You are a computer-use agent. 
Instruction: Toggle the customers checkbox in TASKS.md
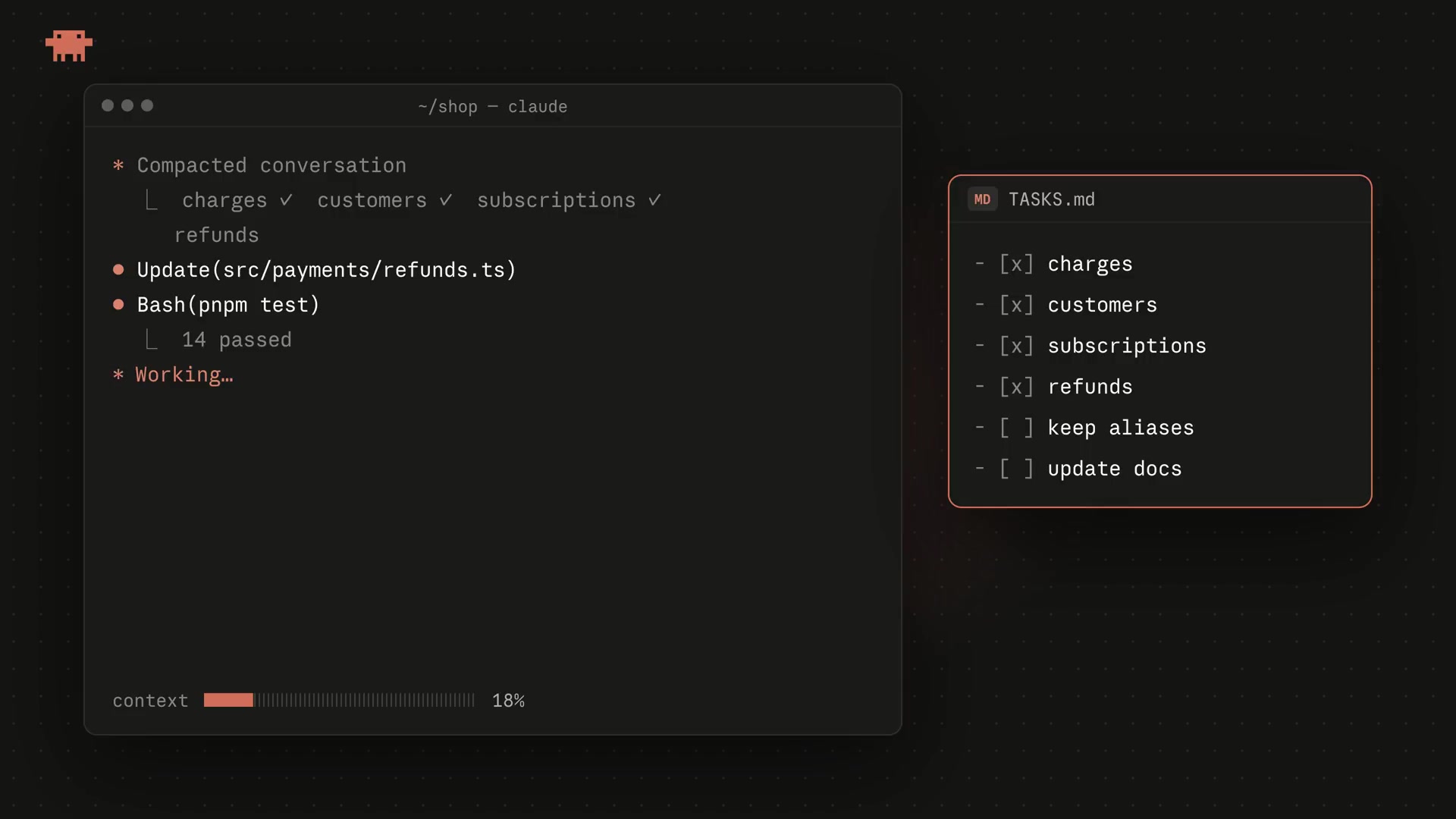pos(1016,305)
